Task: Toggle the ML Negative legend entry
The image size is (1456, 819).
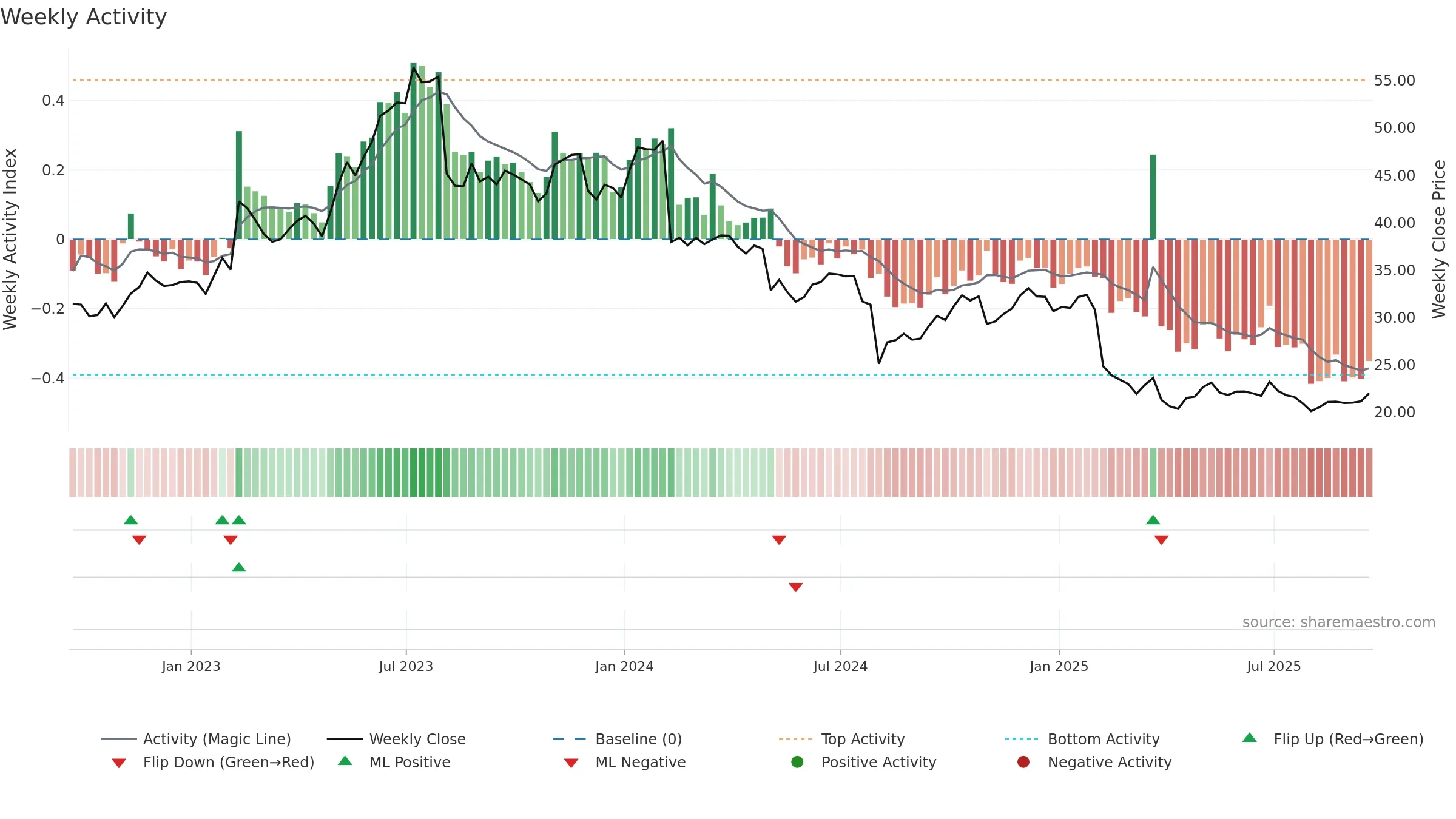Action: 625,762
